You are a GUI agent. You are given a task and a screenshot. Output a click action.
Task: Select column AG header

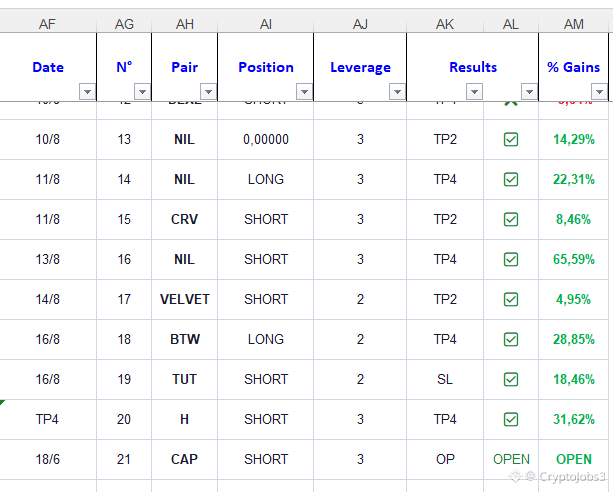(x=124, y=24)
